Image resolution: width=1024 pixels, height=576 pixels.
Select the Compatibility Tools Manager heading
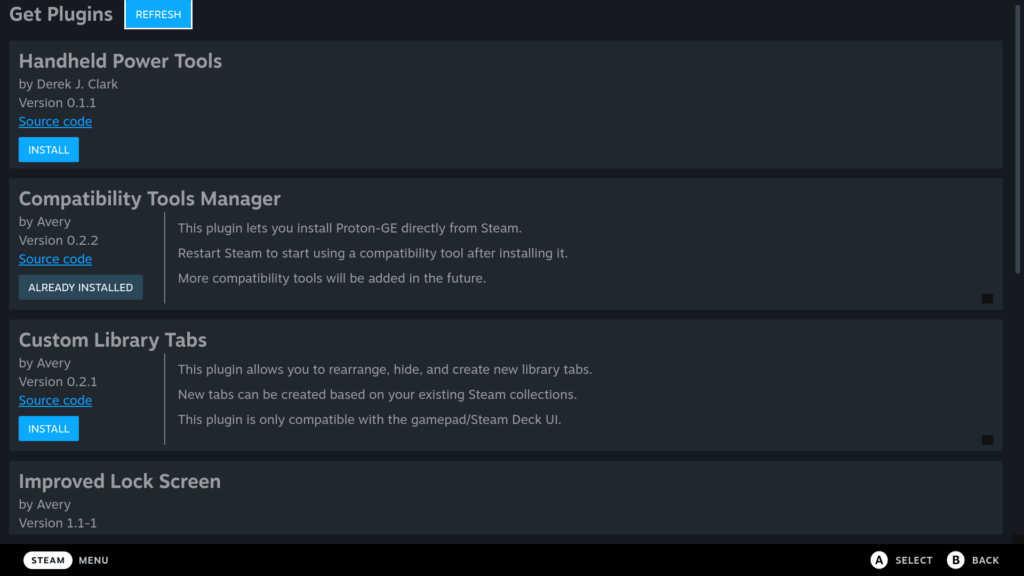click(x=149, y=199)
